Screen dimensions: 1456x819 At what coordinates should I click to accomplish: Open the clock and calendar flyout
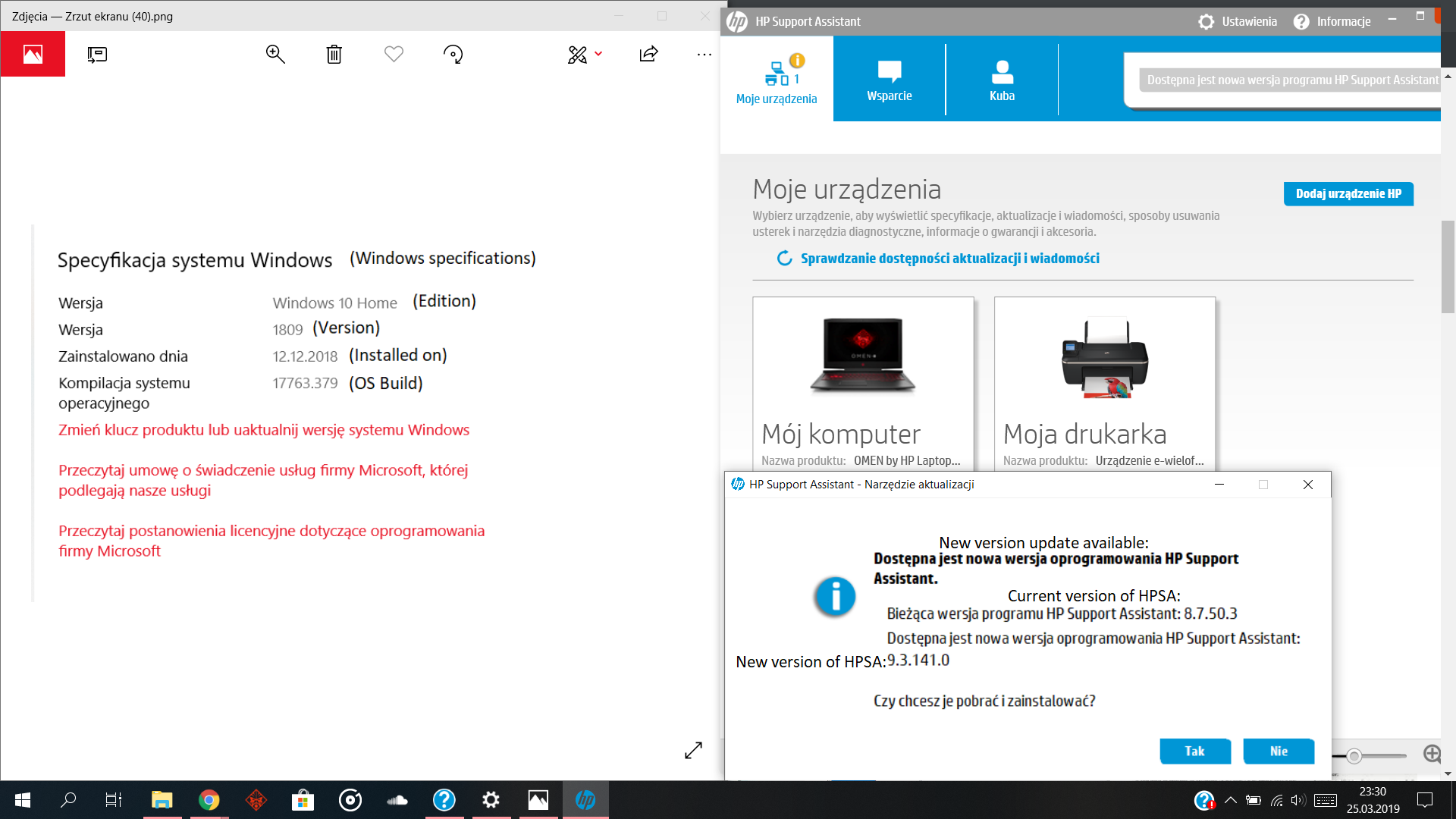tap(1373, 800)
